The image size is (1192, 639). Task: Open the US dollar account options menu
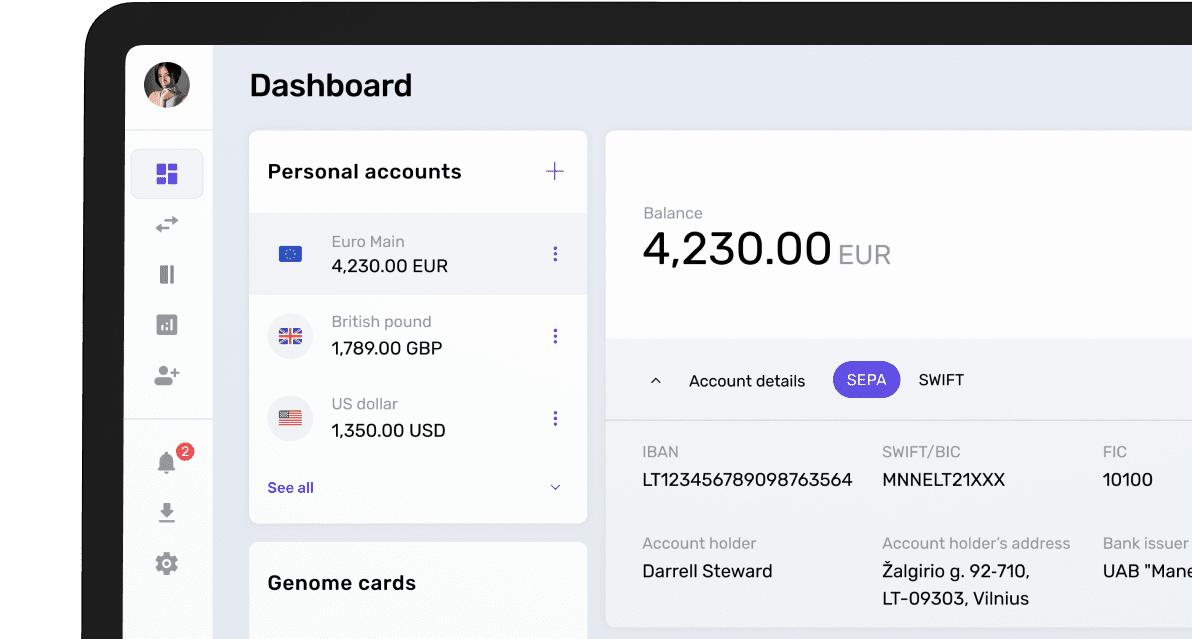coord(555,418)
